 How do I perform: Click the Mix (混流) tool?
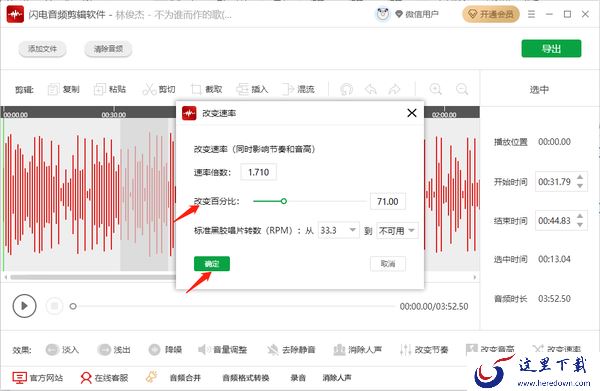(x=298, y=90)
